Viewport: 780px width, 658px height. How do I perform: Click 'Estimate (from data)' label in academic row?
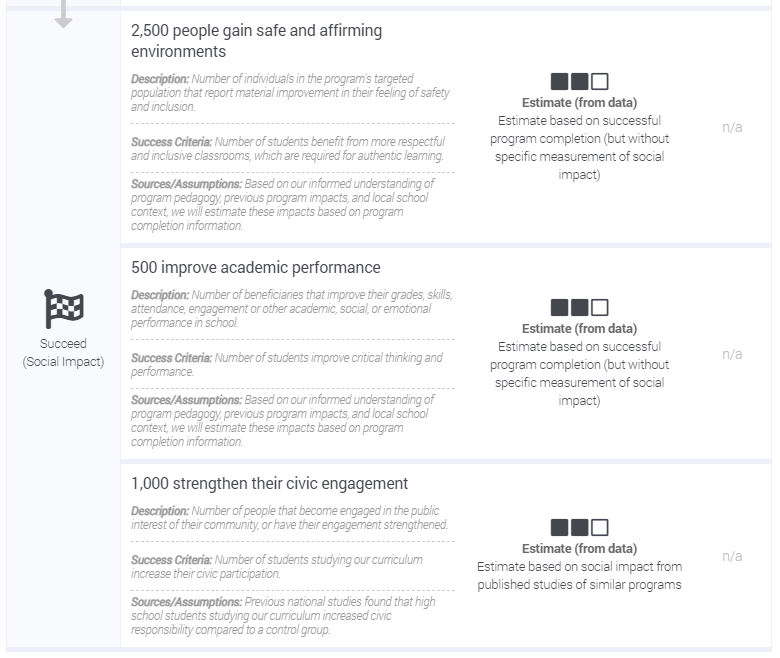coord(580,328)
